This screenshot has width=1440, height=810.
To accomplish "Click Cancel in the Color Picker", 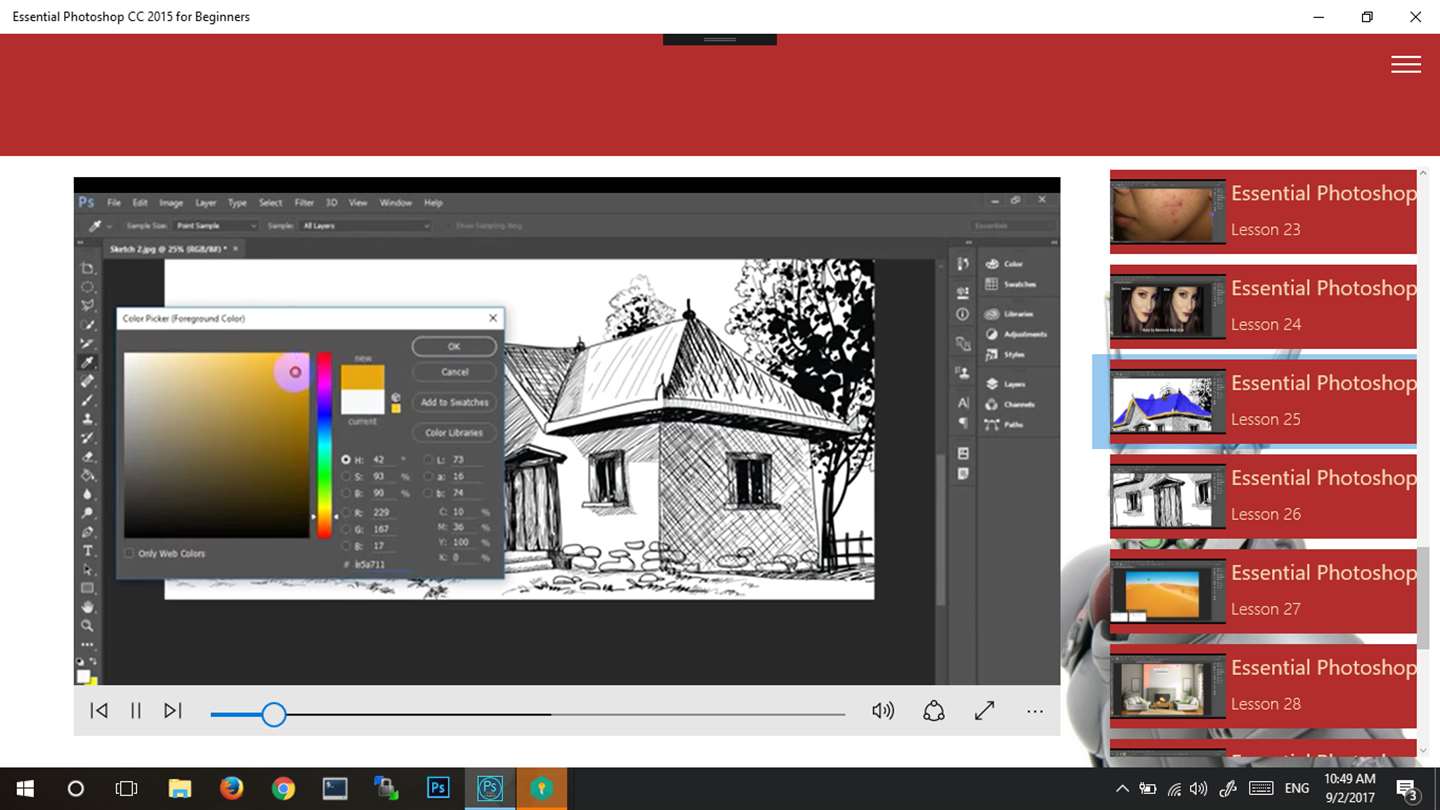I will click(x=454, y=372).
